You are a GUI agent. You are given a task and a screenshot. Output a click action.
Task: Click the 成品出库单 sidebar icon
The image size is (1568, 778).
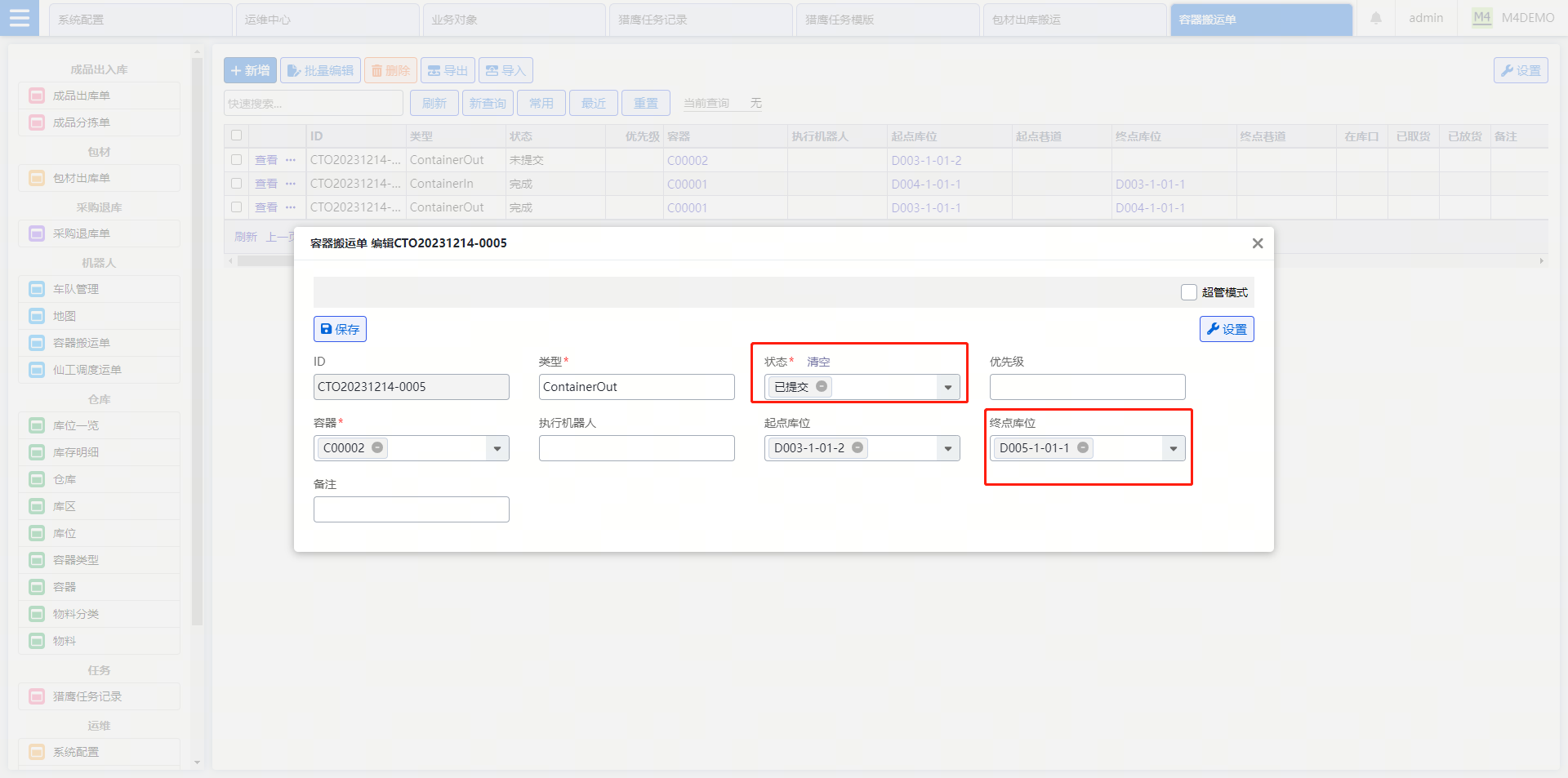tap(37, 96)
